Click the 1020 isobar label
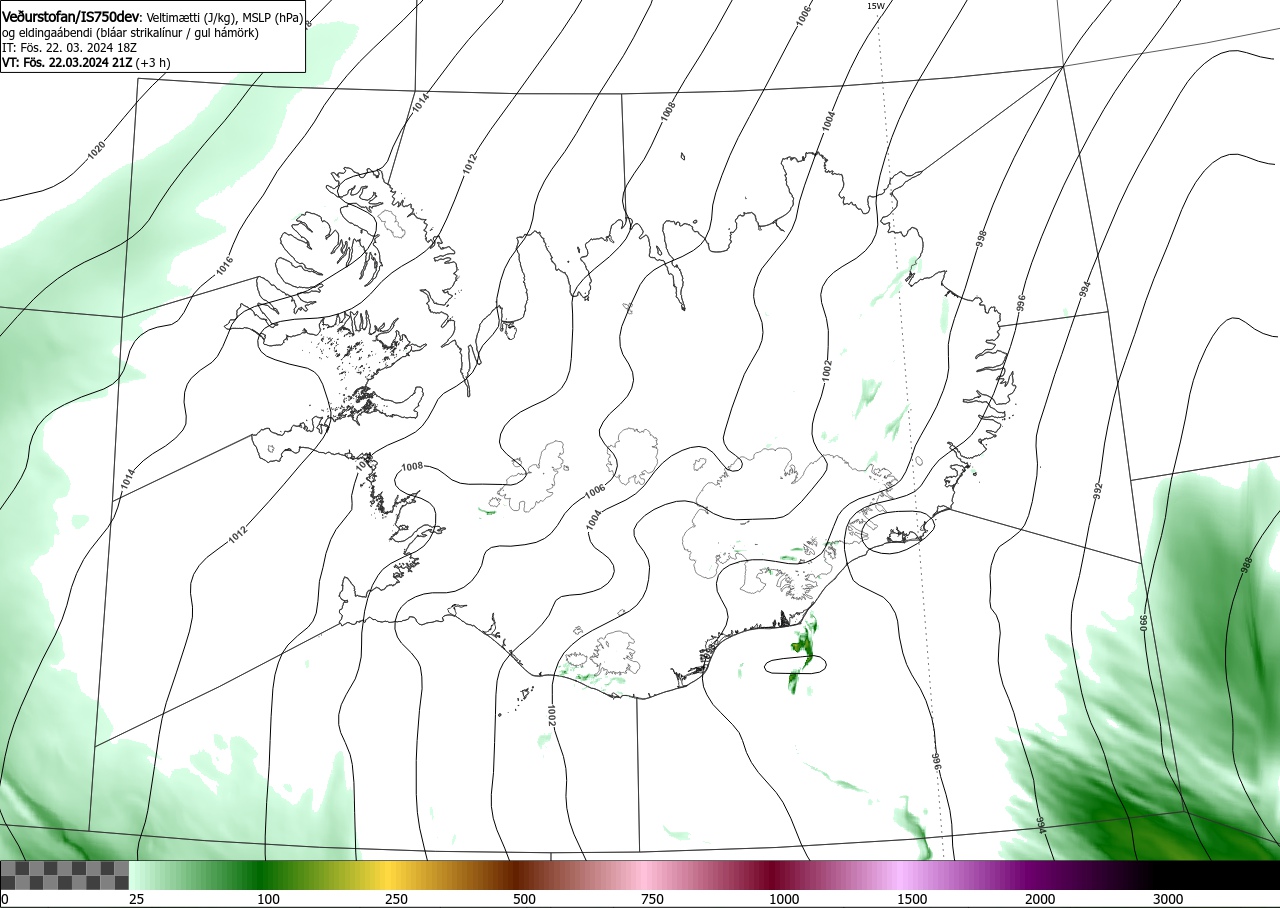This screenshot has width=1280, height=908. 96,151
